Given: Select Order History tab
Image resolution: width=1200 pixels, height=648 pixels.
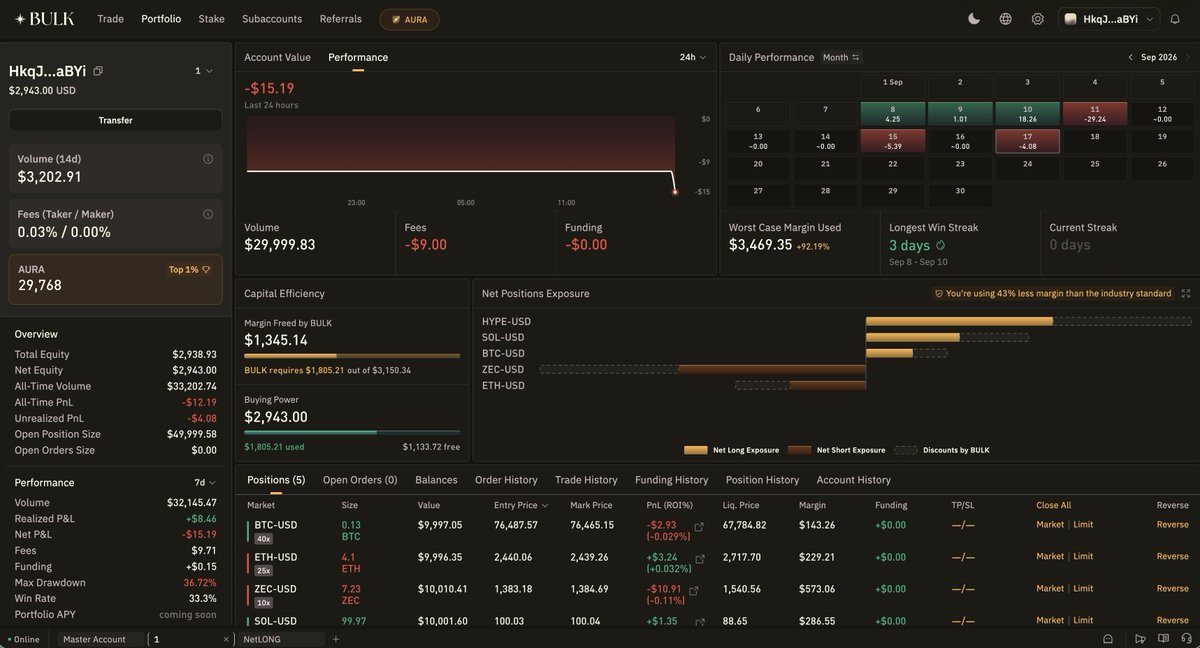Looking at the screenshot, I should (506, 480).
